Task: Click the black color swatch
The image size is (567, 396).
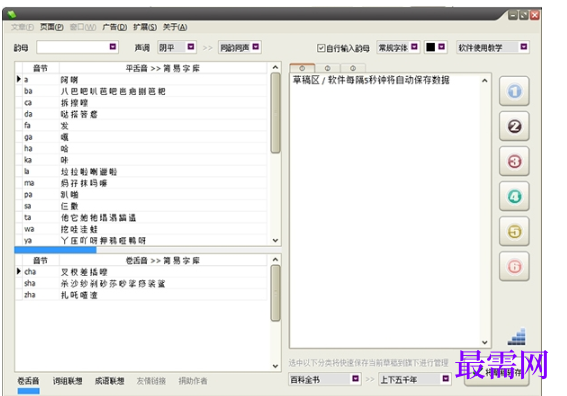Action: tap(430, 47)
